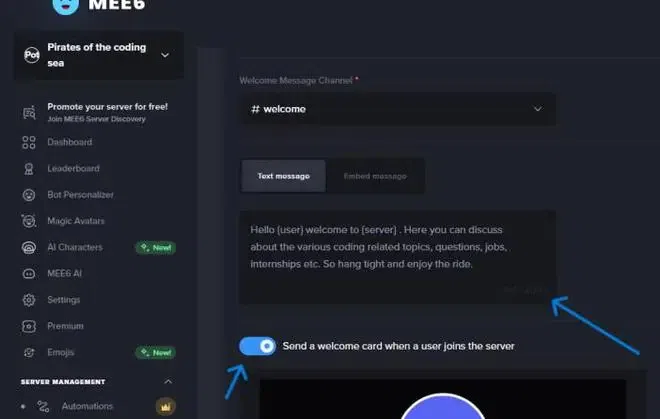The image size is (660, 419).
Task: Open the Magic Avatars icon
Action: pyautogui.click(x=29, y=221)
